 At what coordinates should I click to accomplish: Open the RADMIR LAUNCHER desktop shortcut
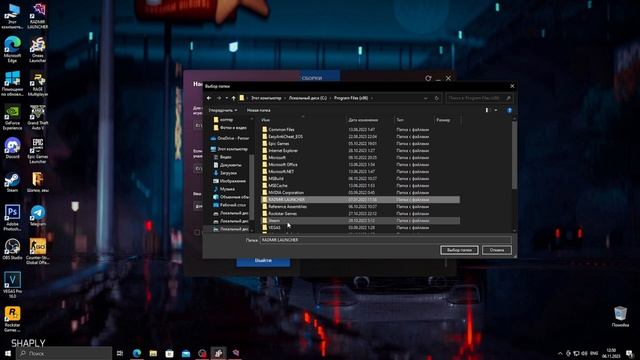pyautogui.click(x=38, y=16)
